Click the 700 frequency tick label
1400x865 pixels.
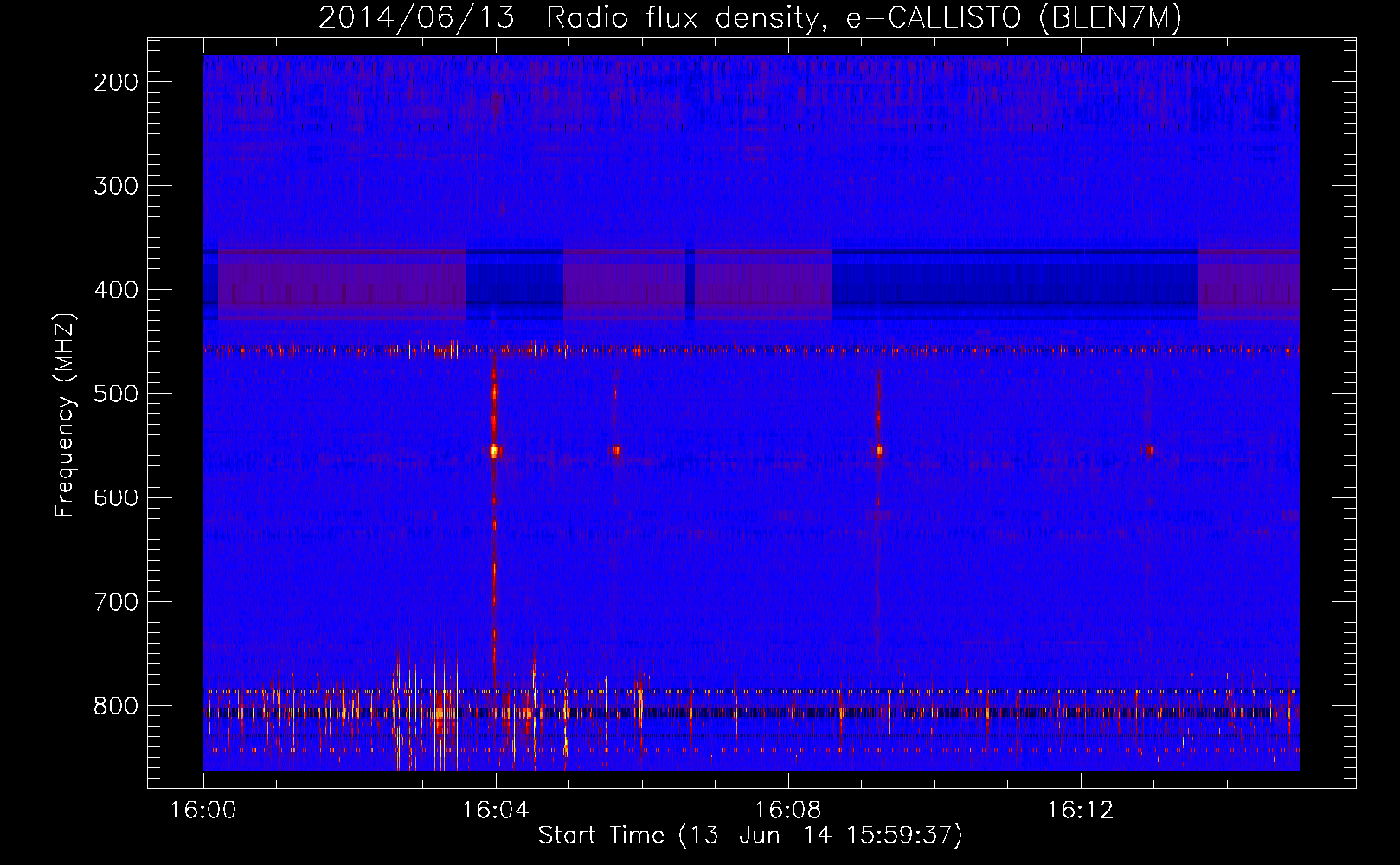tap(115, 601)
